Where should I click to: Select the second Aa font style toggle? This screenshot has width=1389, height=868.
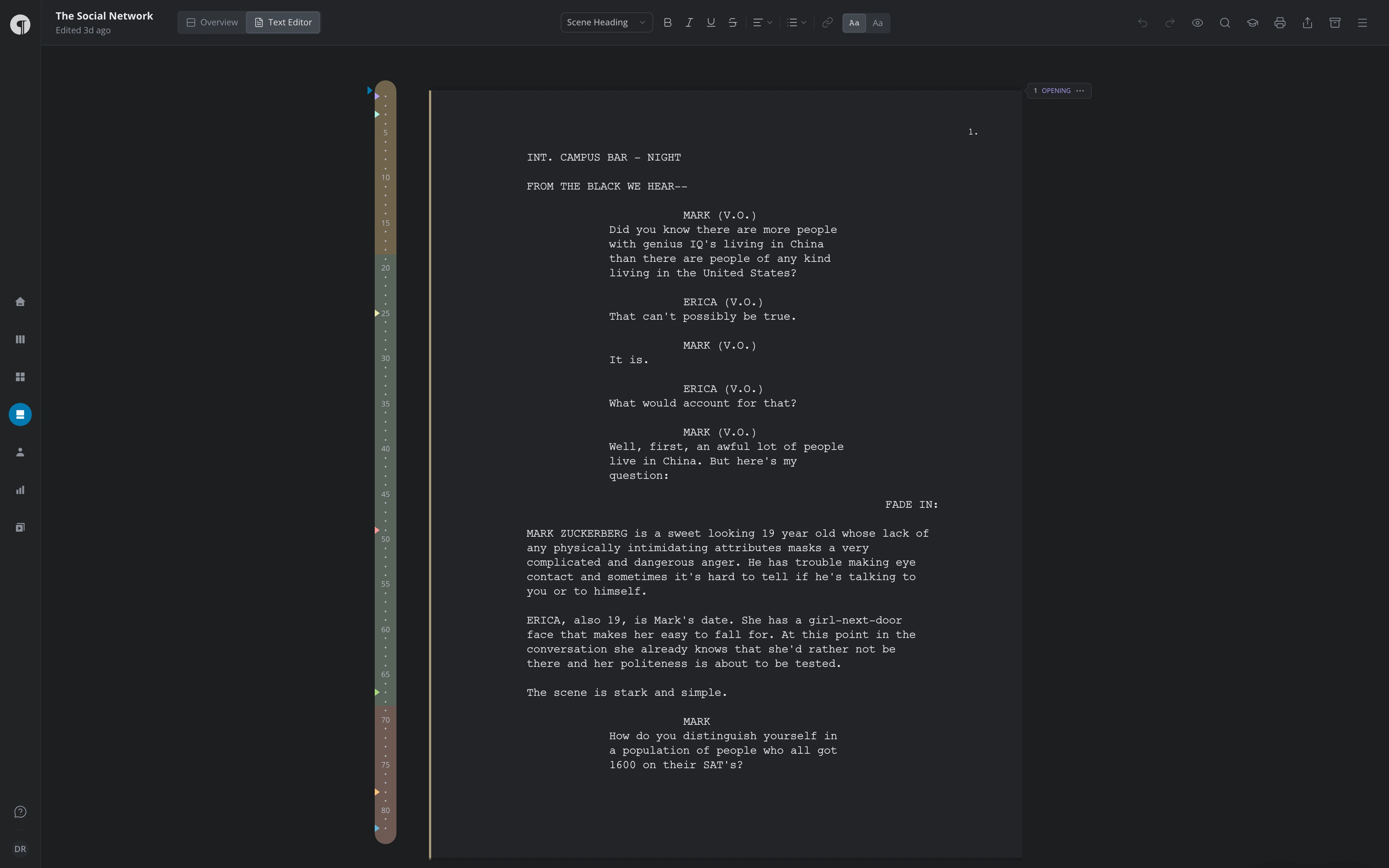(x=878, y=23)
